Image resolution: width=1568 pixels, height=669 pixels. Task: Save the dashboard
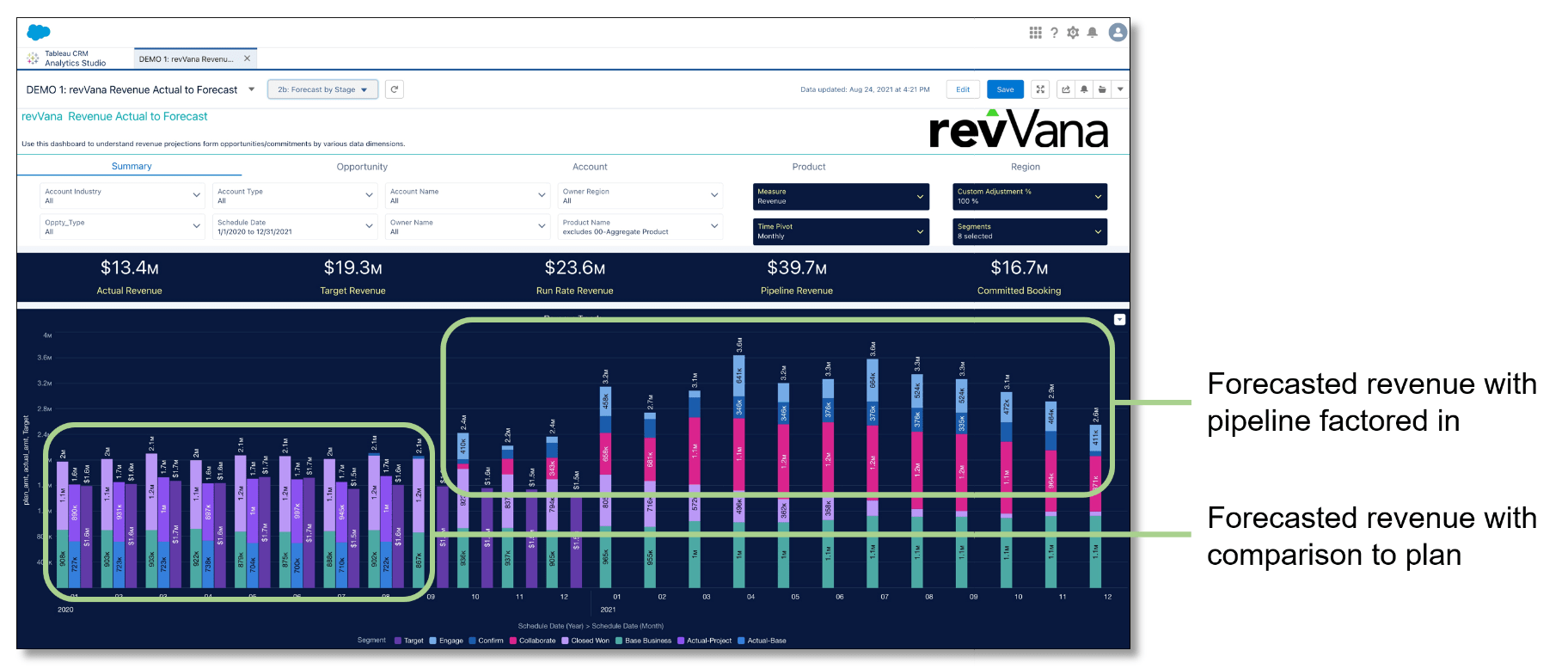click(x=1006, y=89)
